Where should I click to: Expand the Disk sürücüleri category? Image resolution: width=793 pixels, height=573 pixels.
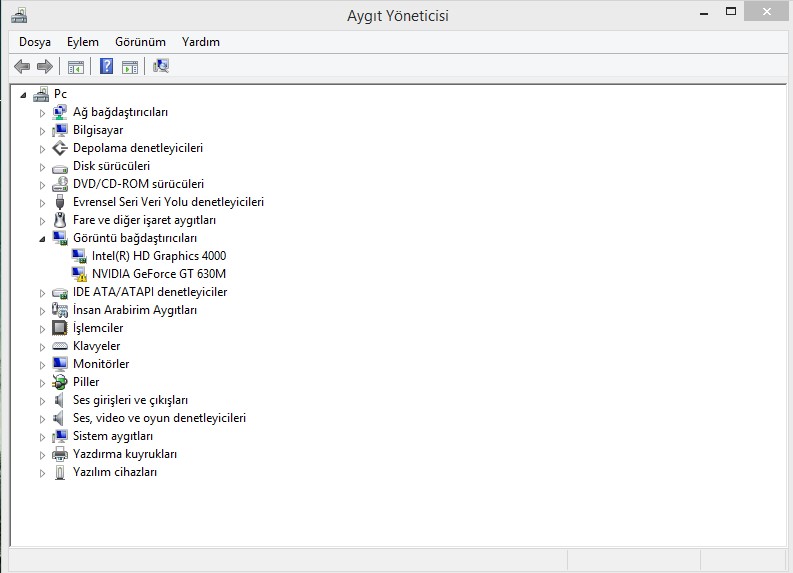click(42, 167)
